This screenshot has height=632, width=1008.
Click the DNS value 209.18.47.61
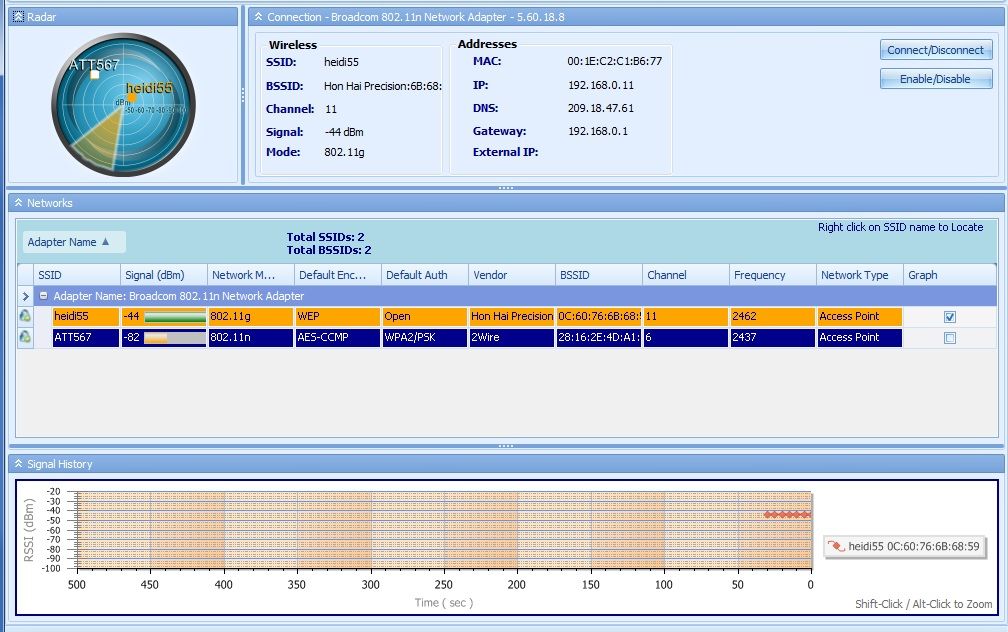(600, 108)
